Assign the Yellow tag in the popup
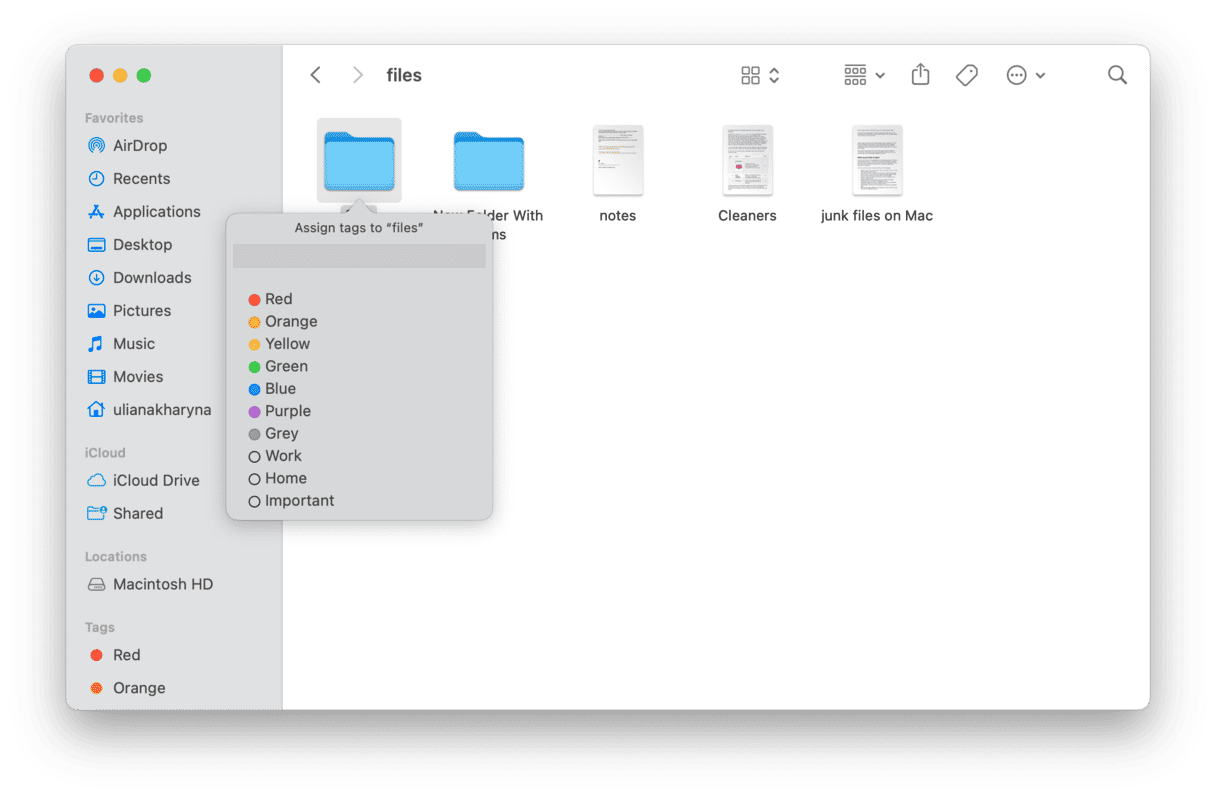The height and width of the screenshot is (797, 1216). 279,343
